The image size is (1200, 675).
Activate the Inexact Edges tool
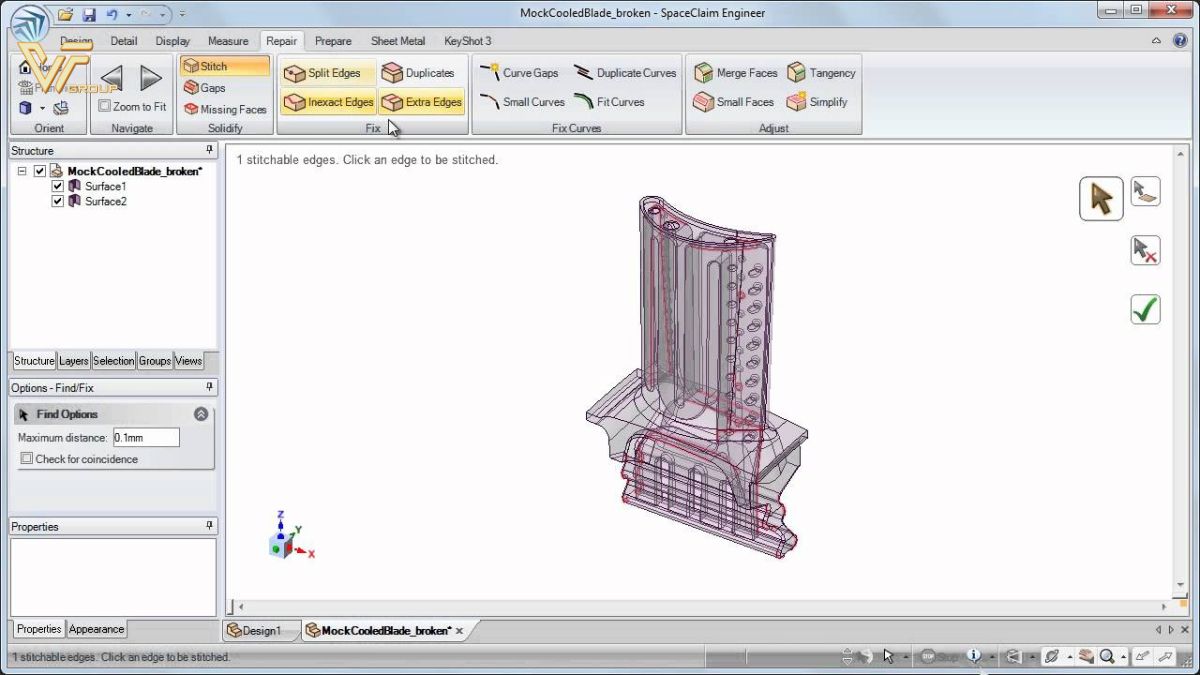tap(327, 102)
